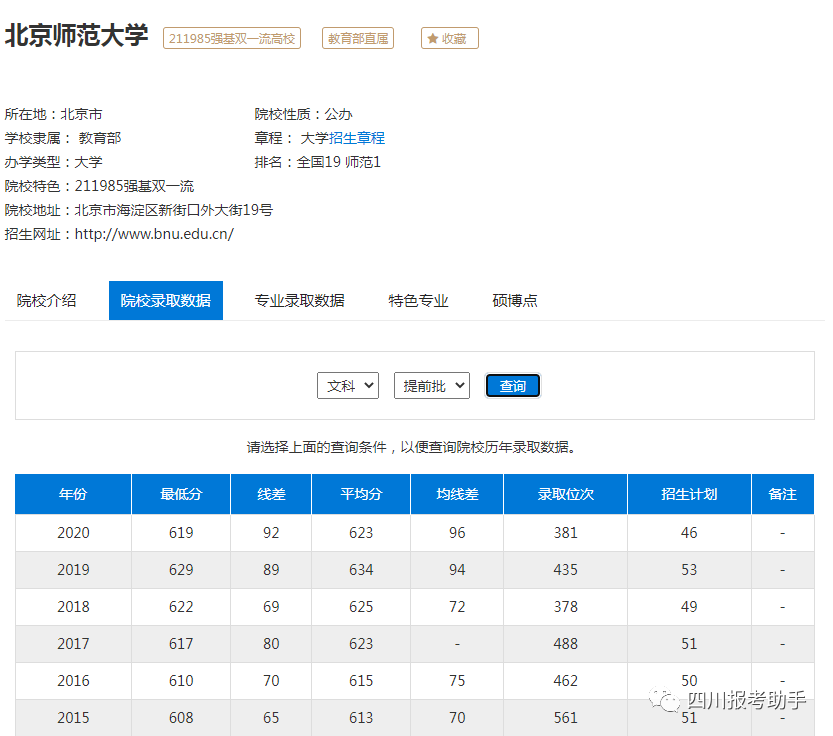Click the 线差 column header

271,494
